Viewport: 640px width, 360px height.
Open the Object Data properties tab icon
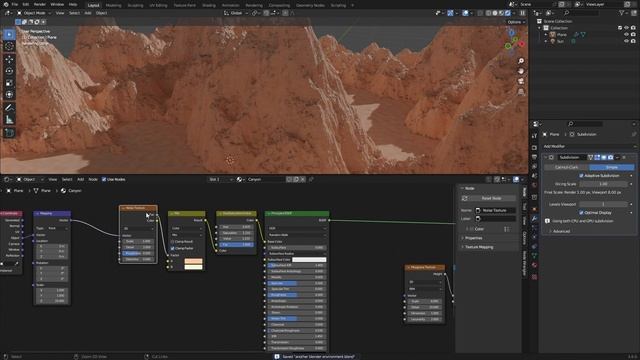534,256
